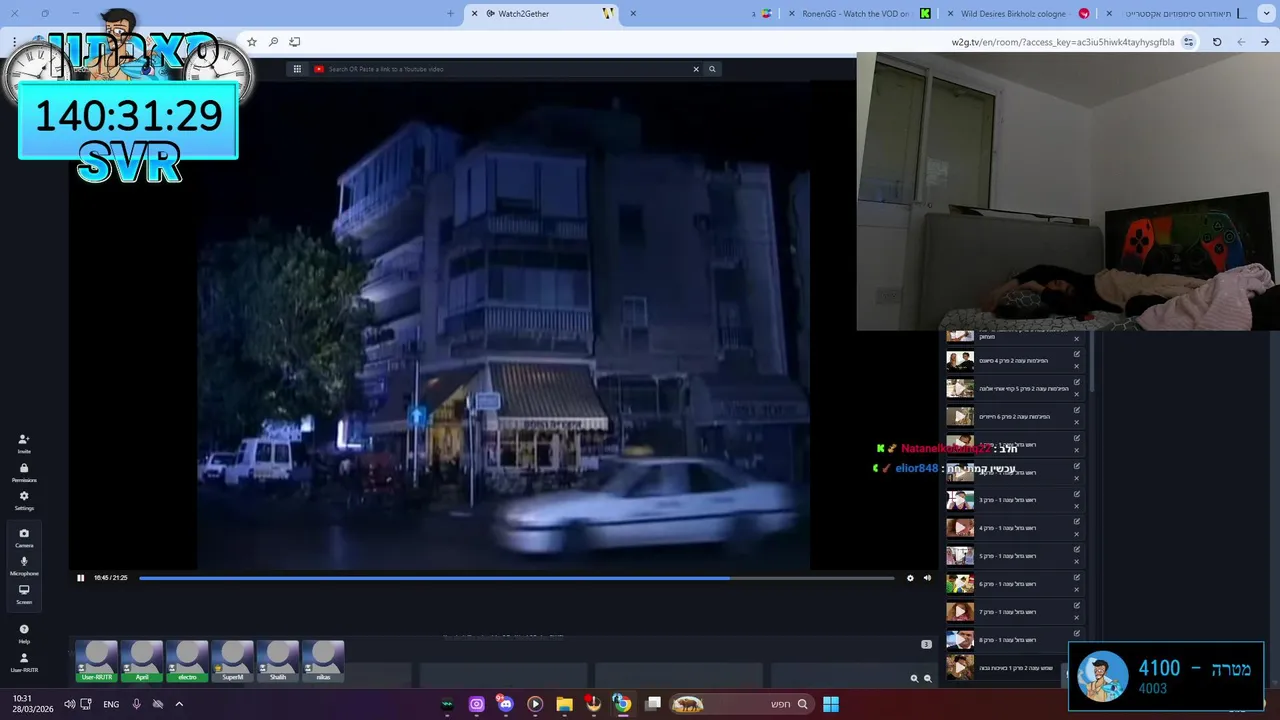
Task: Click the playlist panel scrollbar
Action: (x=1091, y=362)
